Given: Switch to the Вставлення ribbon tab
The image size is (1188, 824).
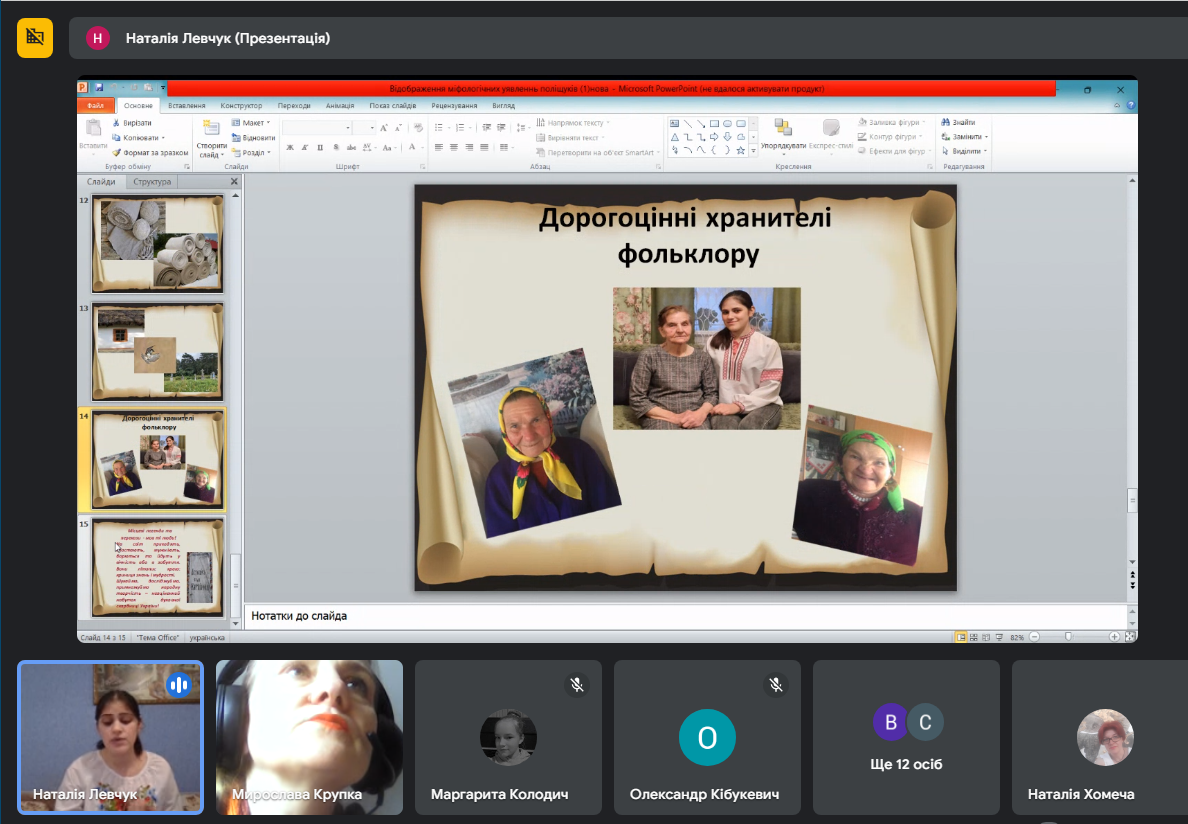Looking at the screenshot, I should click(187, 105).
